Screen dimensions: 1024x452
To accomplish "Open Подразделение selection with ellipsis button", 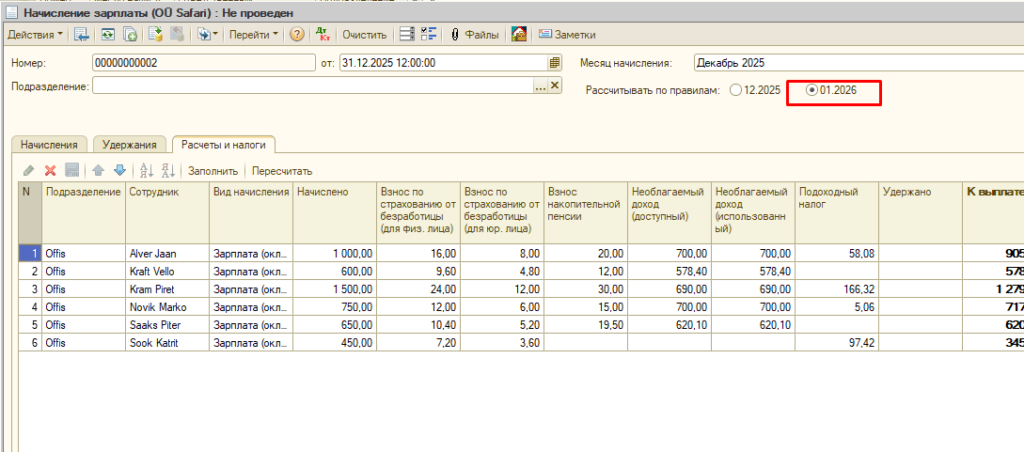I will 541,87.
